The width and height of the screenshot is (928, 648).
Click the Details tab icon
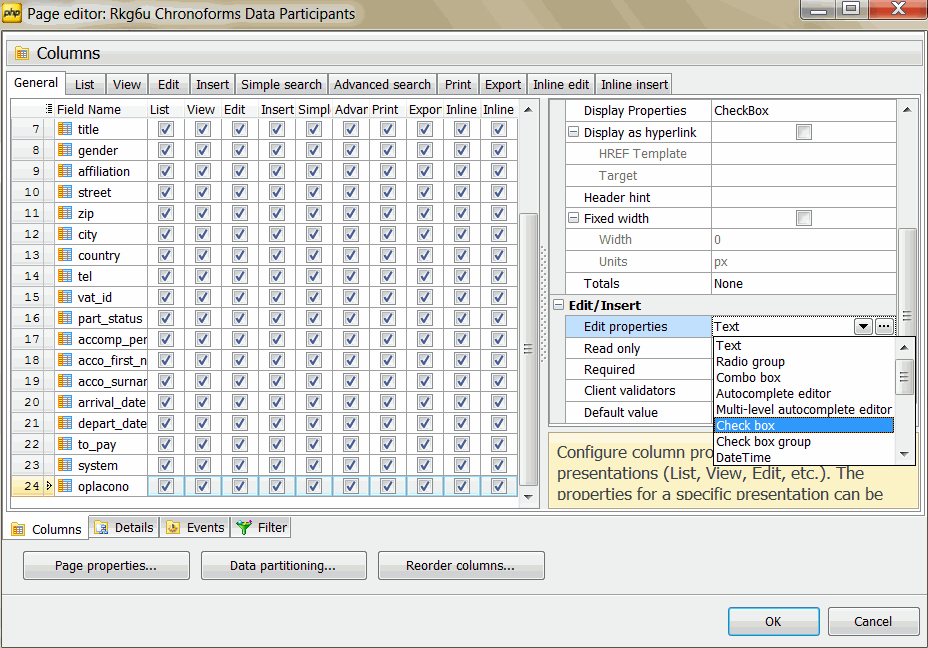pos(101,527)
